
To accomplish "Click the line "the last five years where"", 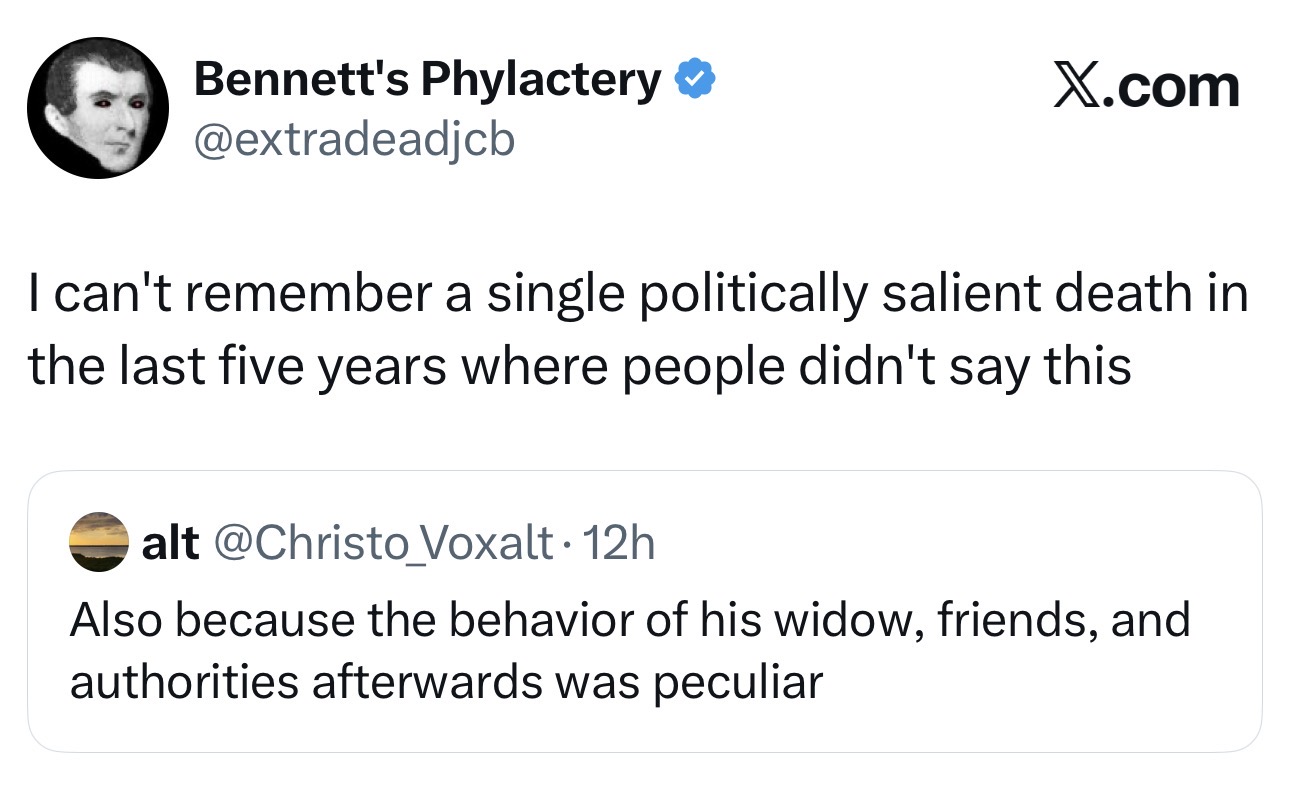I will coord(580,368).
